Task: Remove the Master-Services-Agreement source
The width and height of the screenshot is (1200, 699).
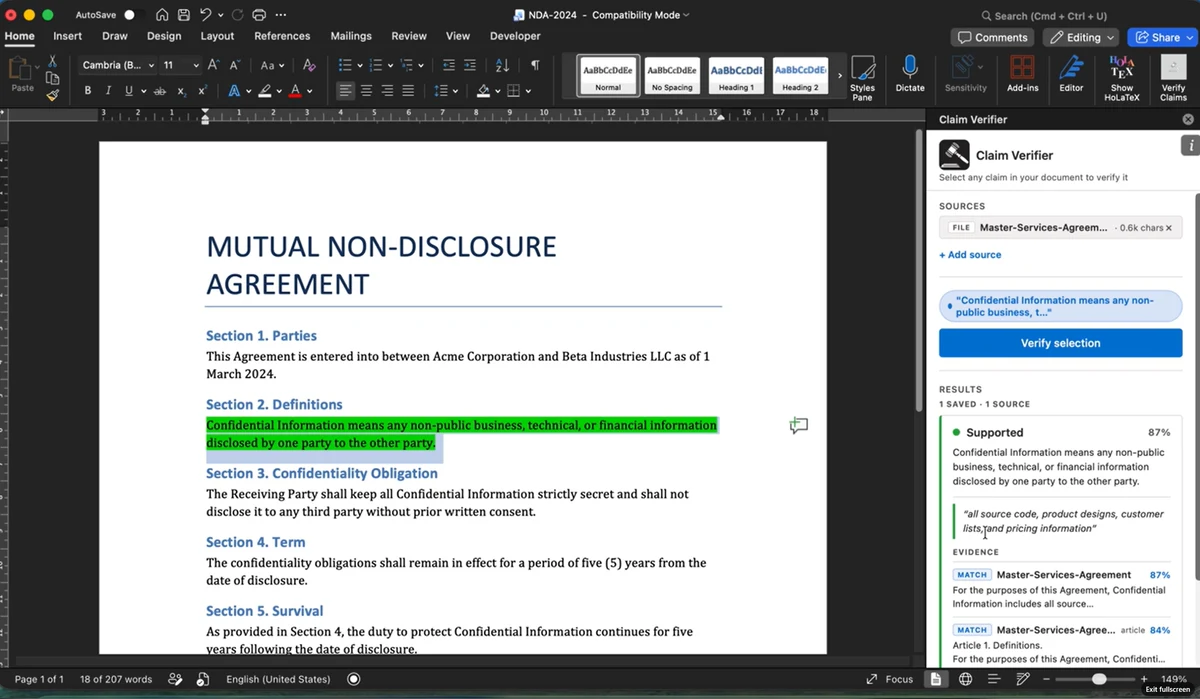Action: 1168,228
